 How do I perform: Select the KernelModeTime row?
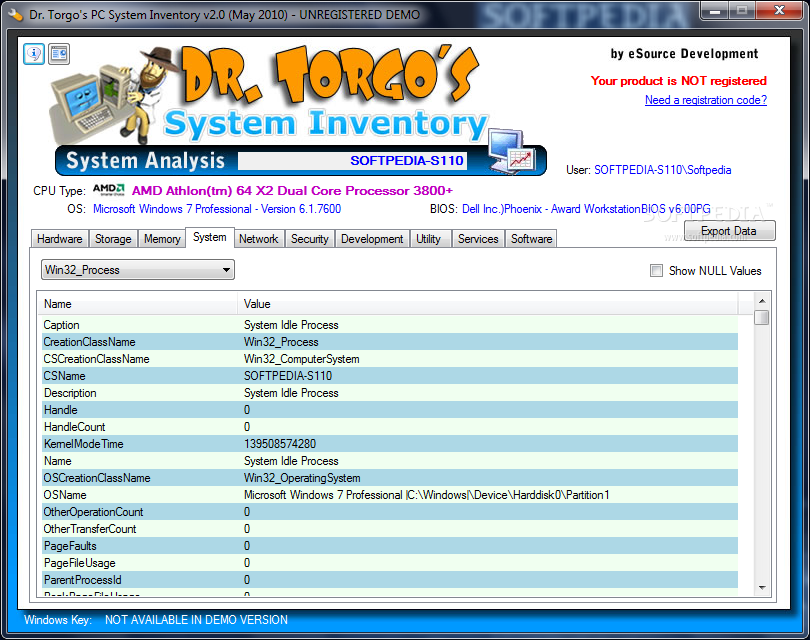[x=390, y=444]
